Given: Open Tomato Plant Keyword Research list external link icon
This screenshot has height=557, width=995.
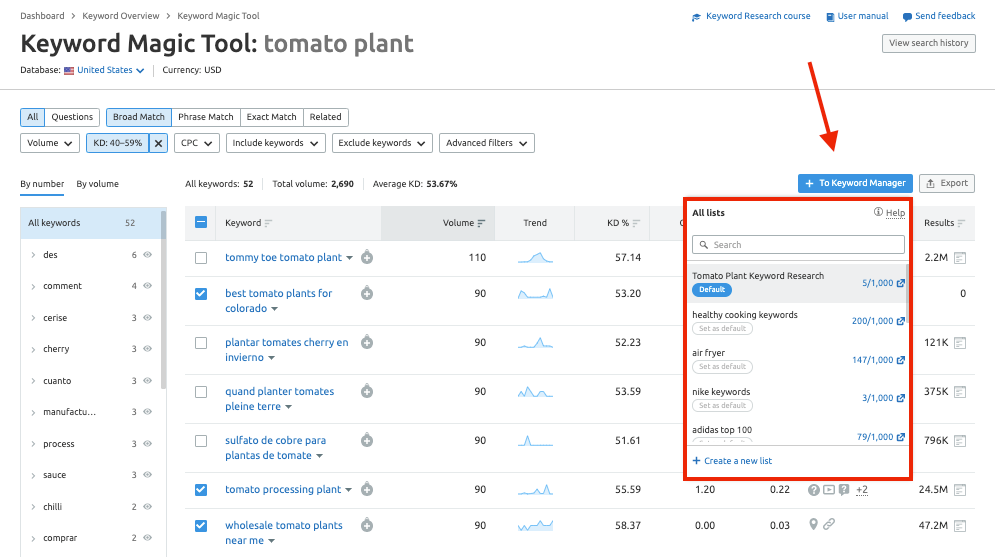Looking at the screenshot, I should click(x=900, y=283).
